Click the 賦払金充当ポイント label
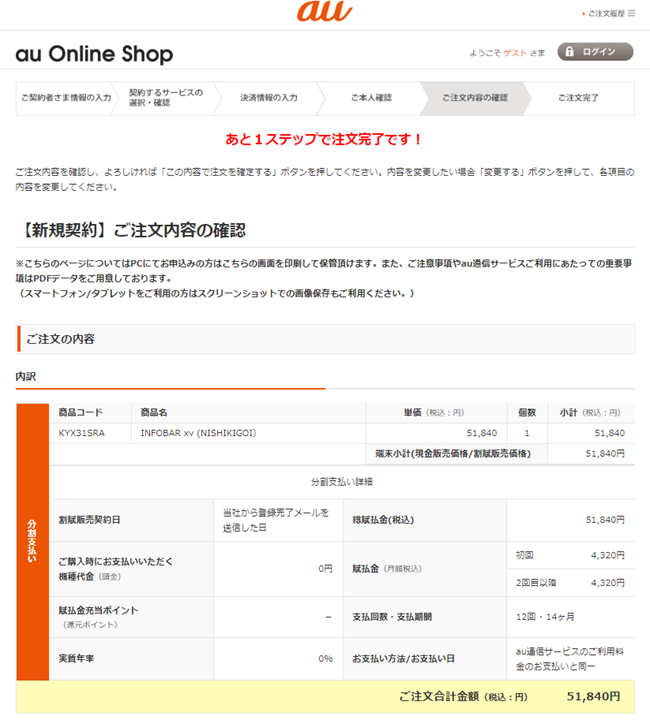The height and width of the screenshot is (720, 650). [x=98, y=610]
